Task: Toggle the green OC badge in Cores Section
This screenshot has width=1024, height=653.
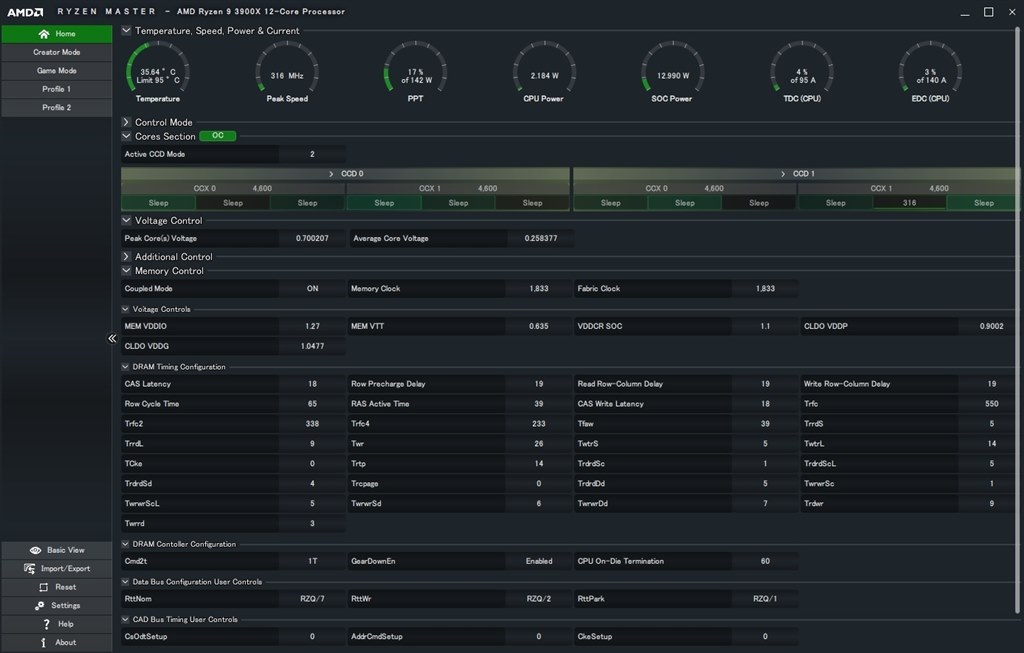Action: [x=217, y=136]
